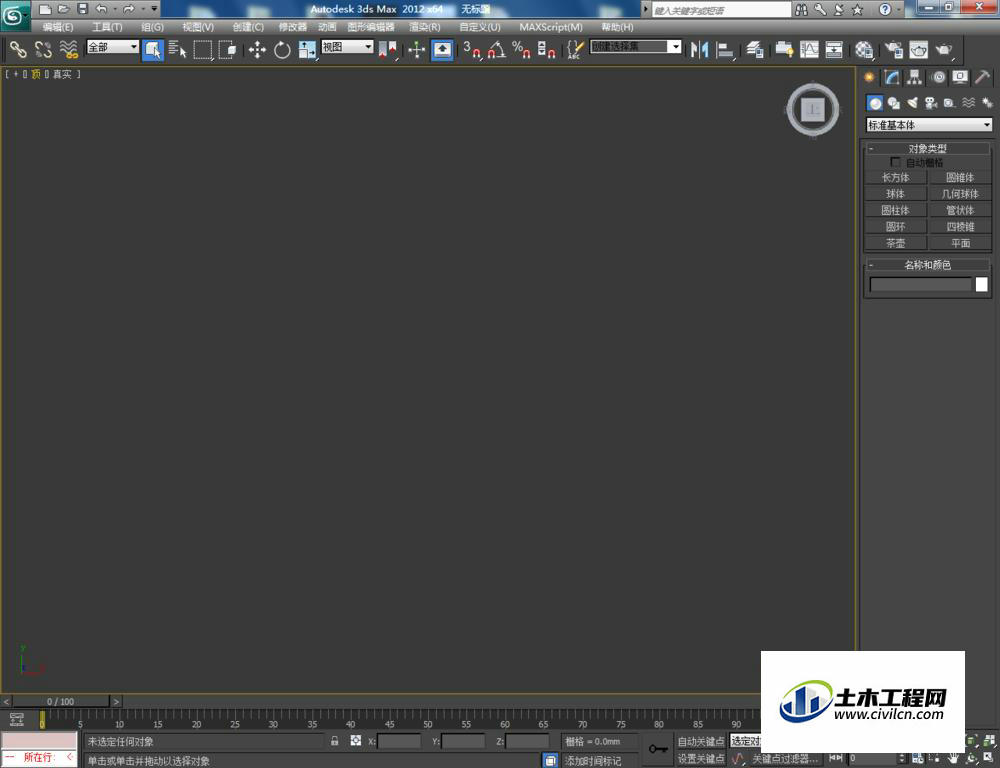Click the 设置关键点 set key button
Viewport: 1000px width, 768px height.
click(701, 758)
